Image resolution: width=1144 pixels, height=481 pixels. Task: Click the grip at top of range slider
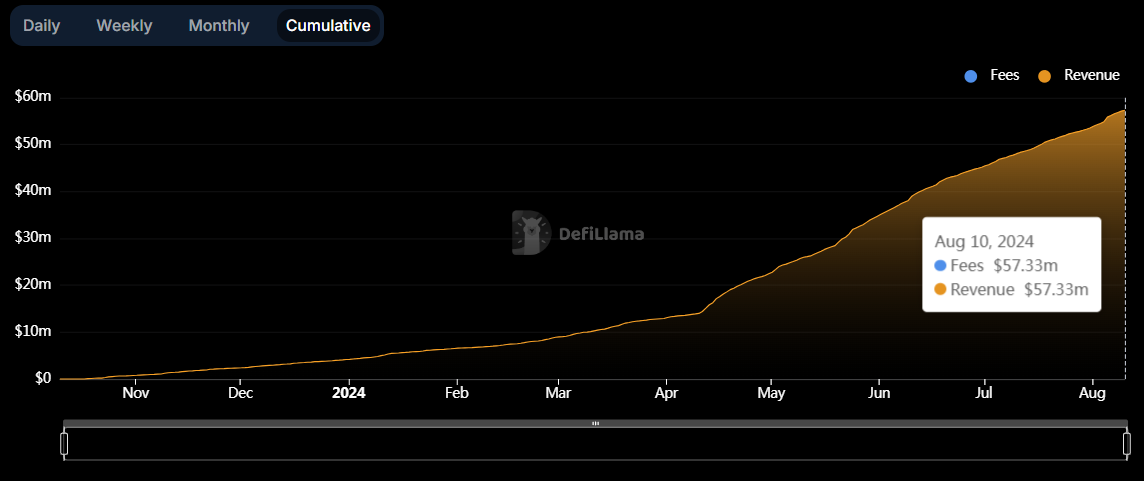tap(595, 423)
